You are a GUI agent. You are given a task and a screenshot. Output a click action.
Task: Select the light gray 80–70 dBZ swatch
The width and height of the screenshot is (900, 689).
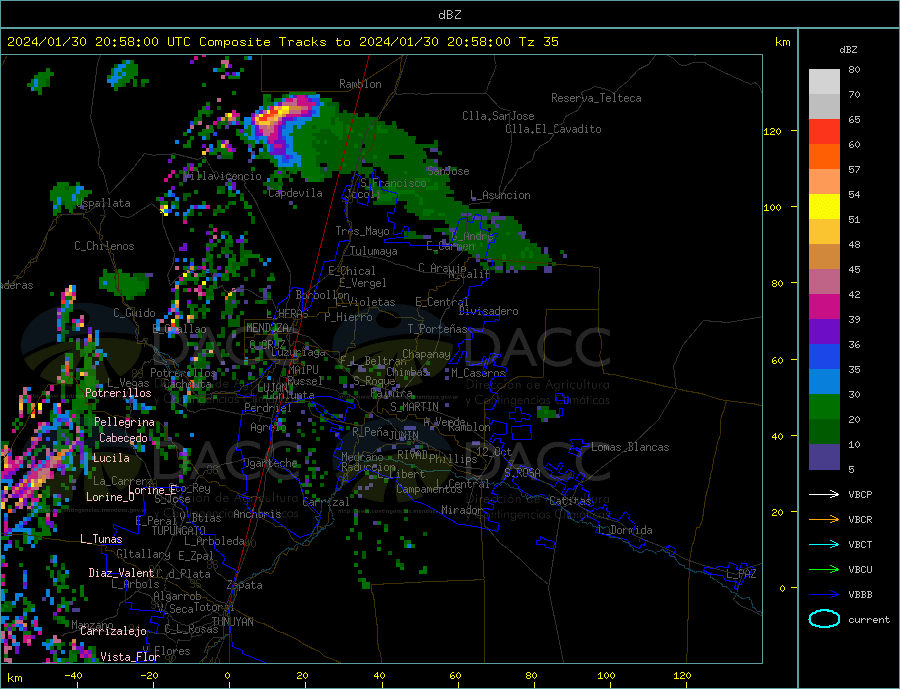point(824,82)
